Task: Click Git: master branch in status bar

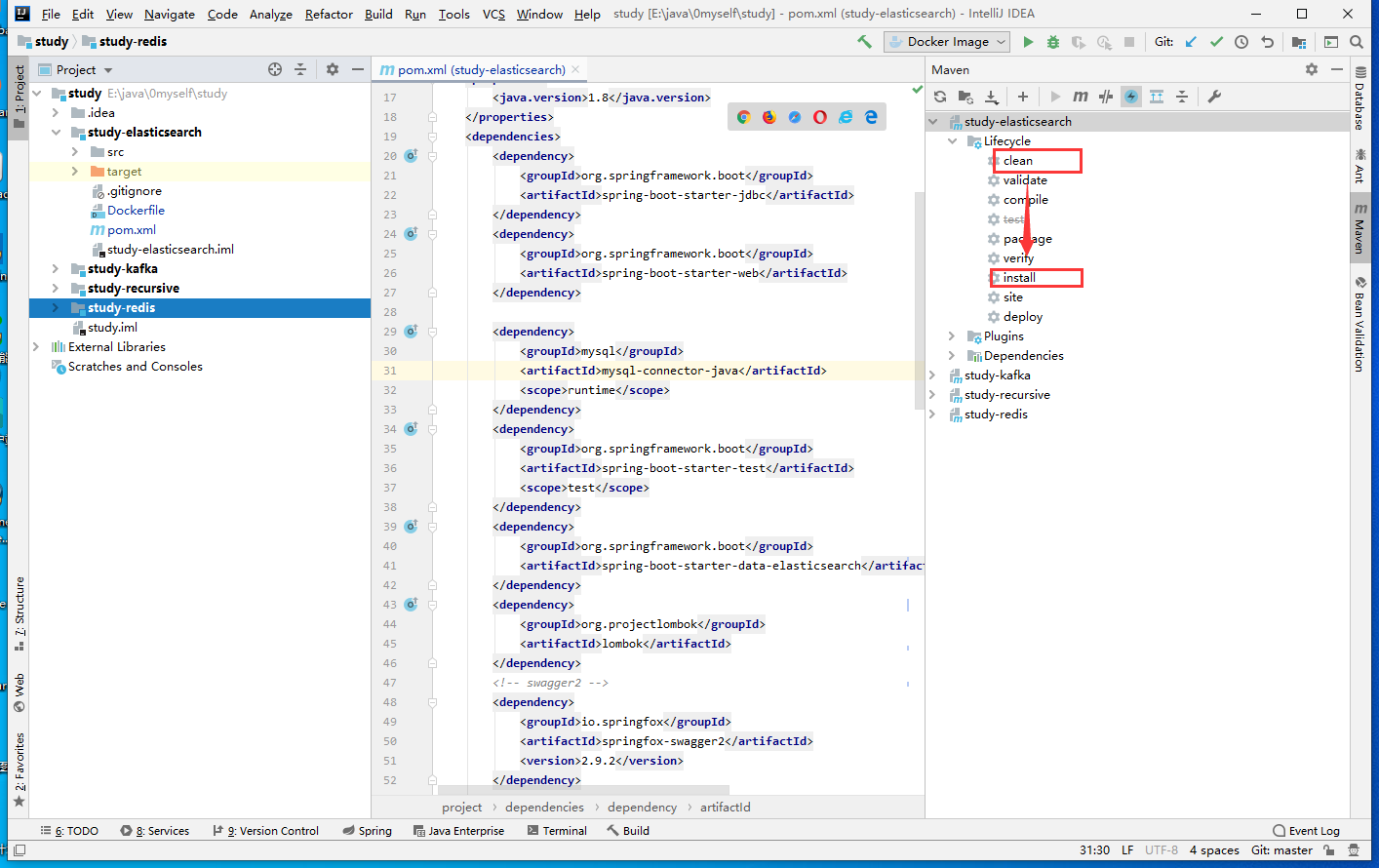Action: 1281,850
